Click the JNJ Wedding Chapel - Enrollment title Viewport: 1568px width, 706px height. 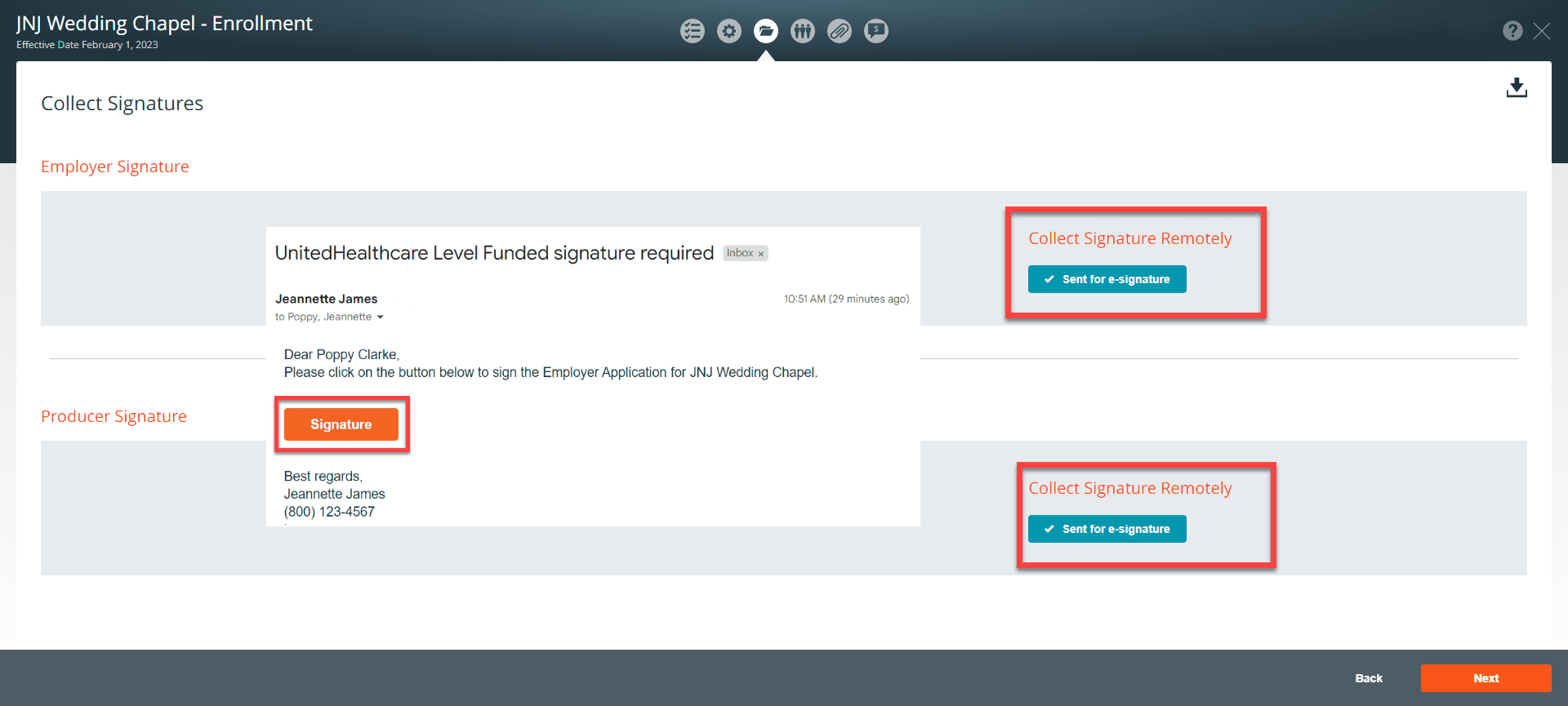pos(164,24)
